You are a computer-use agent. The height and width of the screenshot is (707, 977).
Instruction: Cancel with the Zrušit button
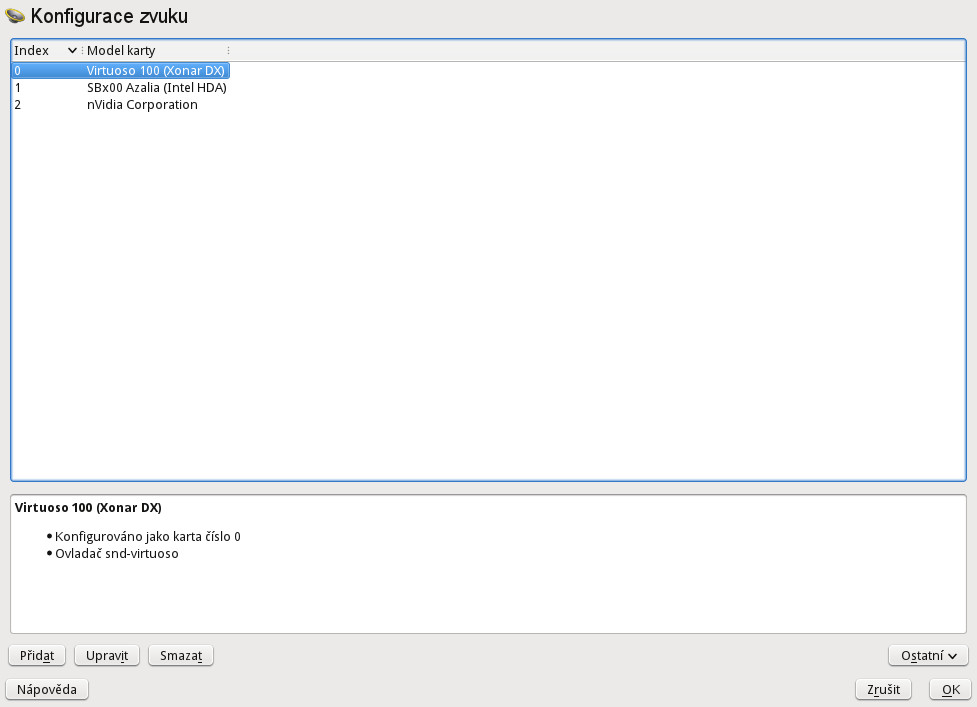click(x=884, y=690)
